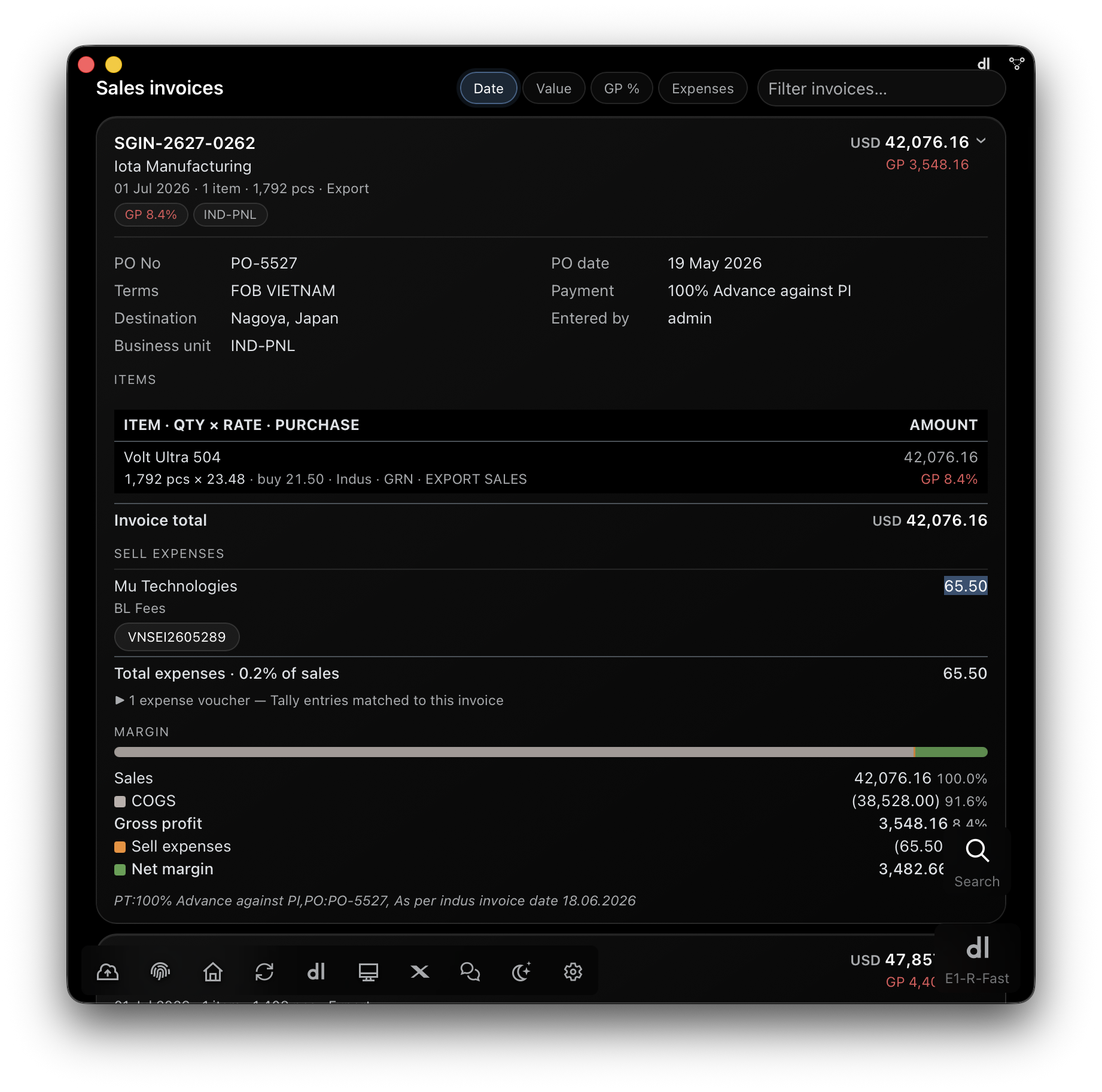Image resolution: width=1102 pixels, height=1092 pixels.
Task: Open the cloud upload icon in dock
Action: pos(108,972)
